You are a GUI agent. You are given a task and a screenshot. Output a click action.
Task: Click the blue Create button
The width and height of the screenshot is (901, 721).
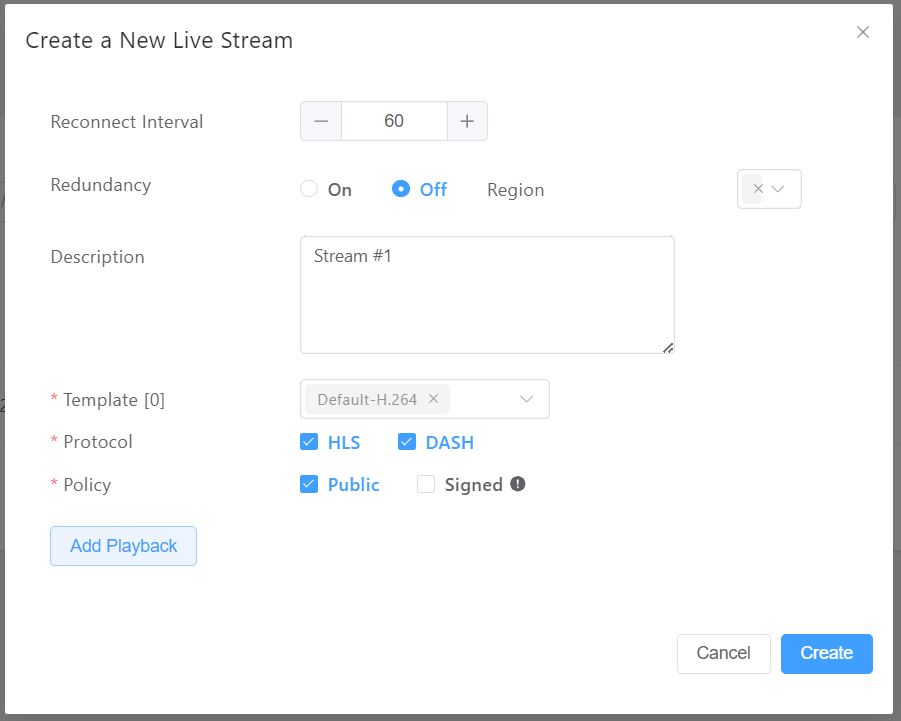[x=826, y=653]
